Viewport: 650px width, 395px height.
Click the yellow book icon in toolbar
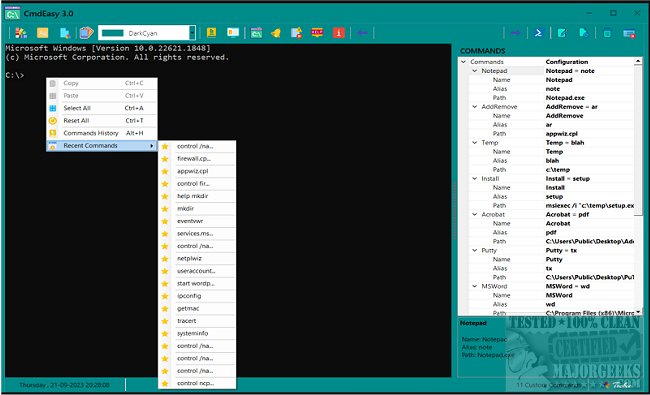tap(211, 33)
